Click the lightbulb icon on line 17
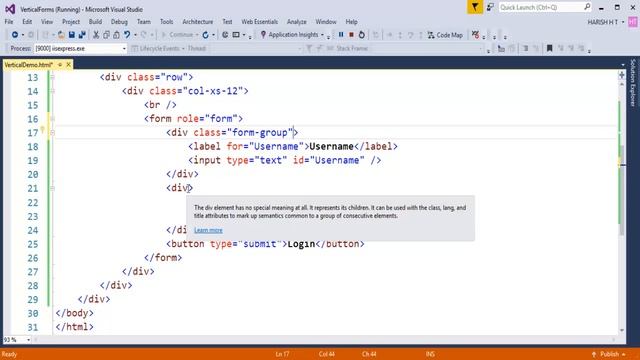 click(x=42, y=130)
